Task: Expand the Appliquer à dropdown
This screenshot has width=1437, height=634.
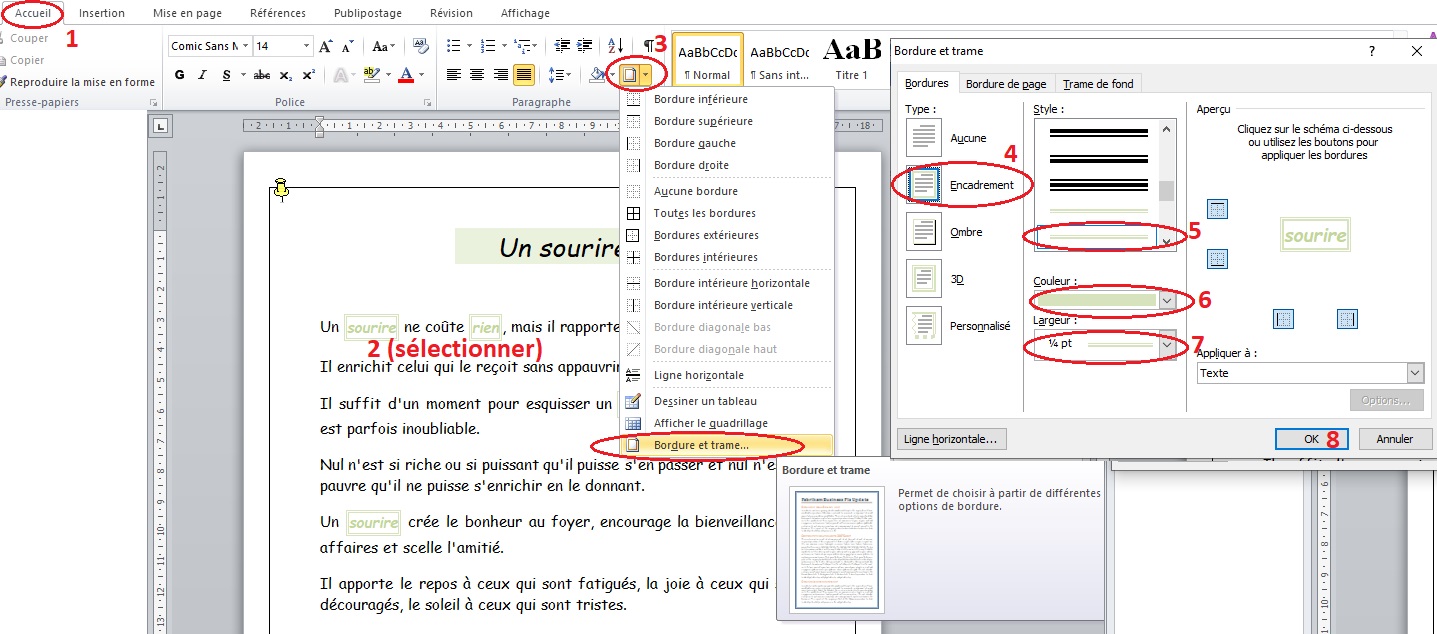Action: pos(1414,373)
